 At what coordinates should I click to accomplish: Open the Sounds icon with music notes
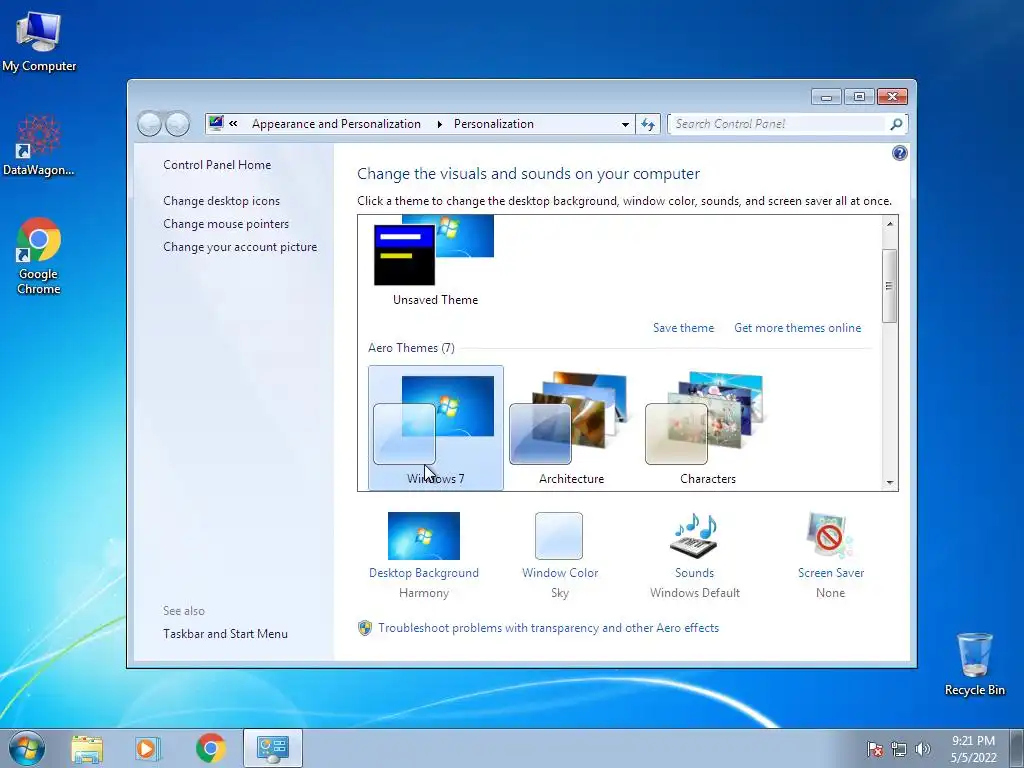(x=694, y=536)
